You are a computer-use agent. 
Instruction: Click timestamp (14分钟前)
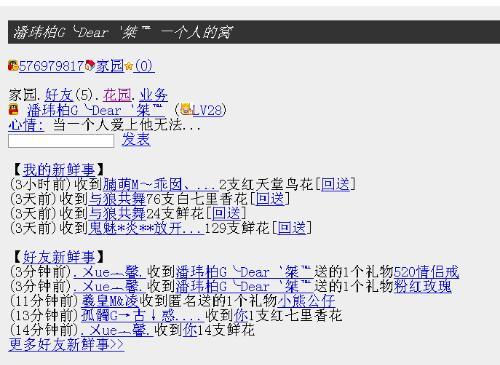[44, 330]
